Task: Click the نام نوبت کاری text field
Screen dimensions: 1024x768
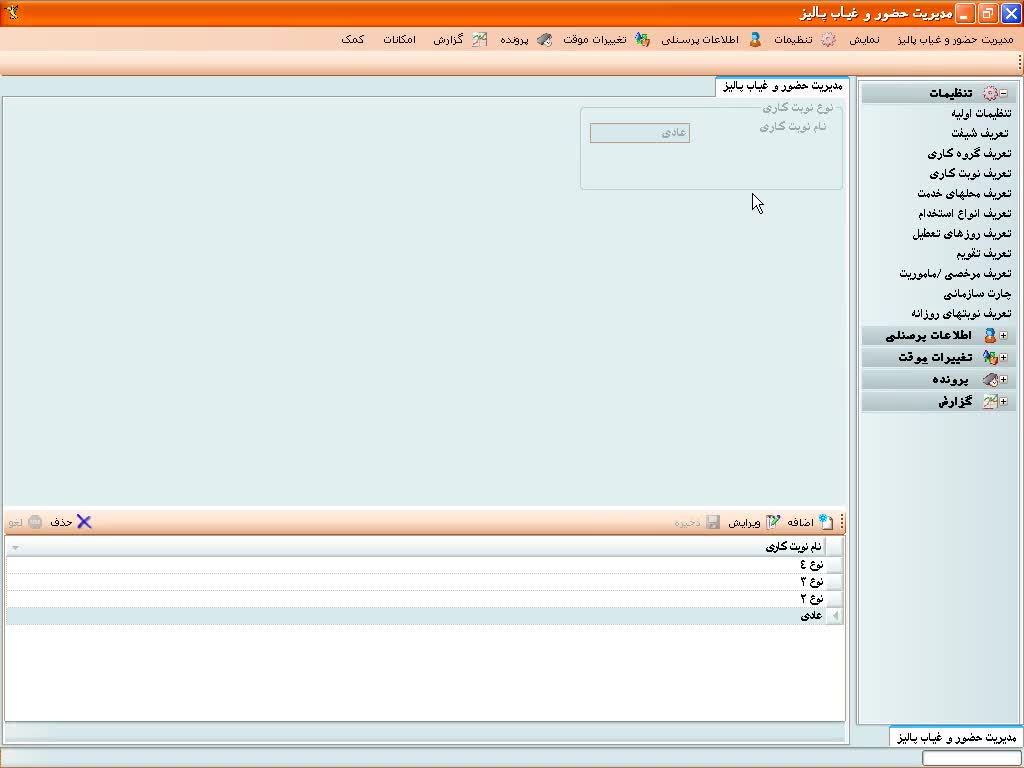Action: tap(640, 133)
